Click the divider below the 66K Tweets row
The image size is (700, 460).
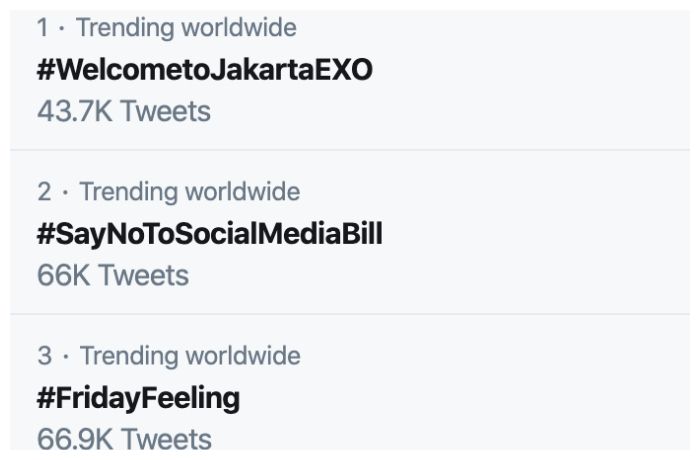(x=350, y=314)
